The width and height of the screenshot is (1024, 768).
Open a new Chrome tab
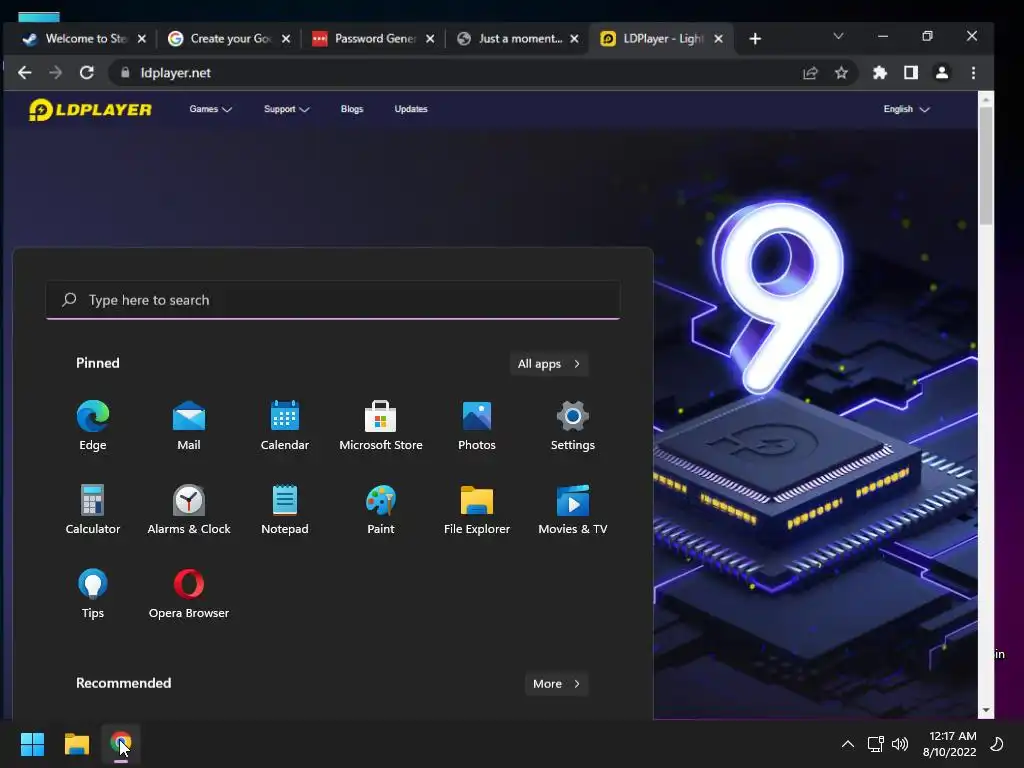755,39
